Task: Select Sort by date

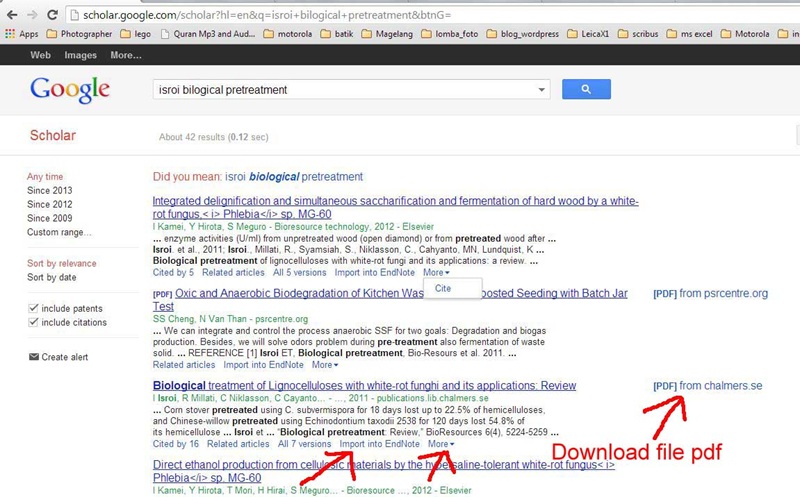Action: 52,277
